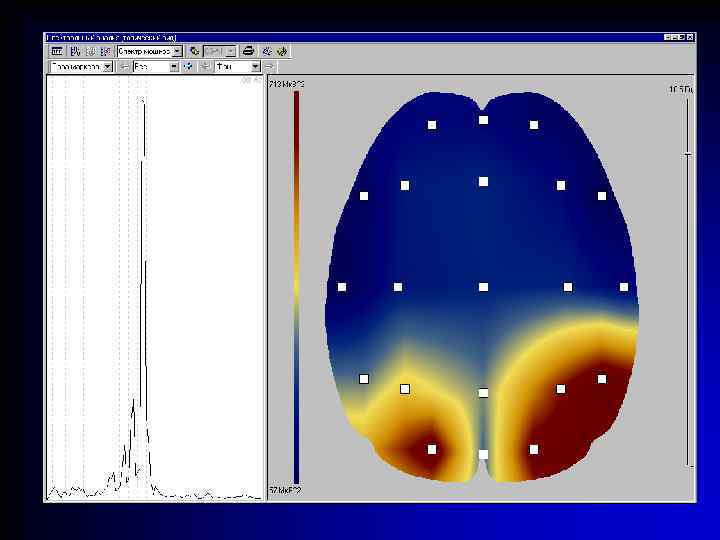Click the vertical color scale bar
The image size is (720, 540).
[x=297, y=287]
